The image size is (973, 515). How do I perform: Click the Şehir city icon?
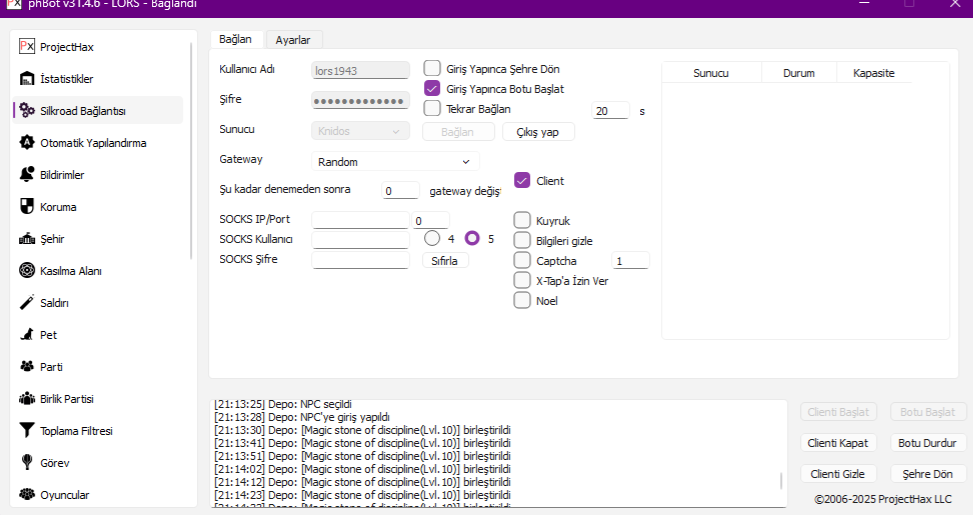27,239
